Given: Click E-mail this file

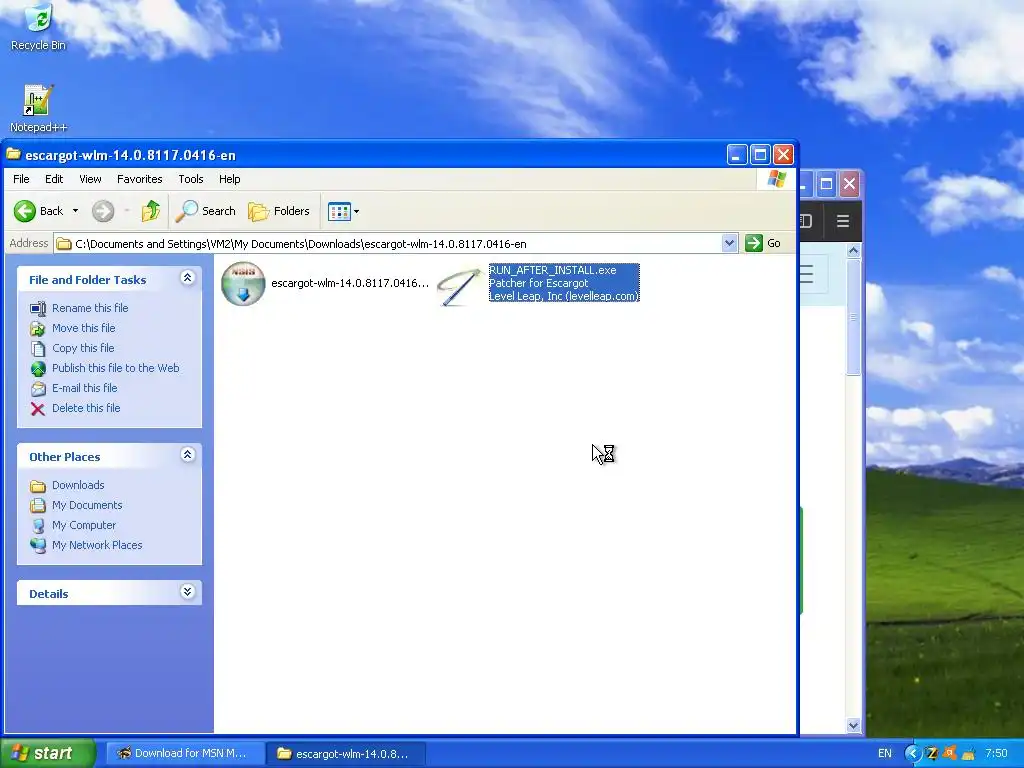Looking at the screenshot, I should coord(85,388).
